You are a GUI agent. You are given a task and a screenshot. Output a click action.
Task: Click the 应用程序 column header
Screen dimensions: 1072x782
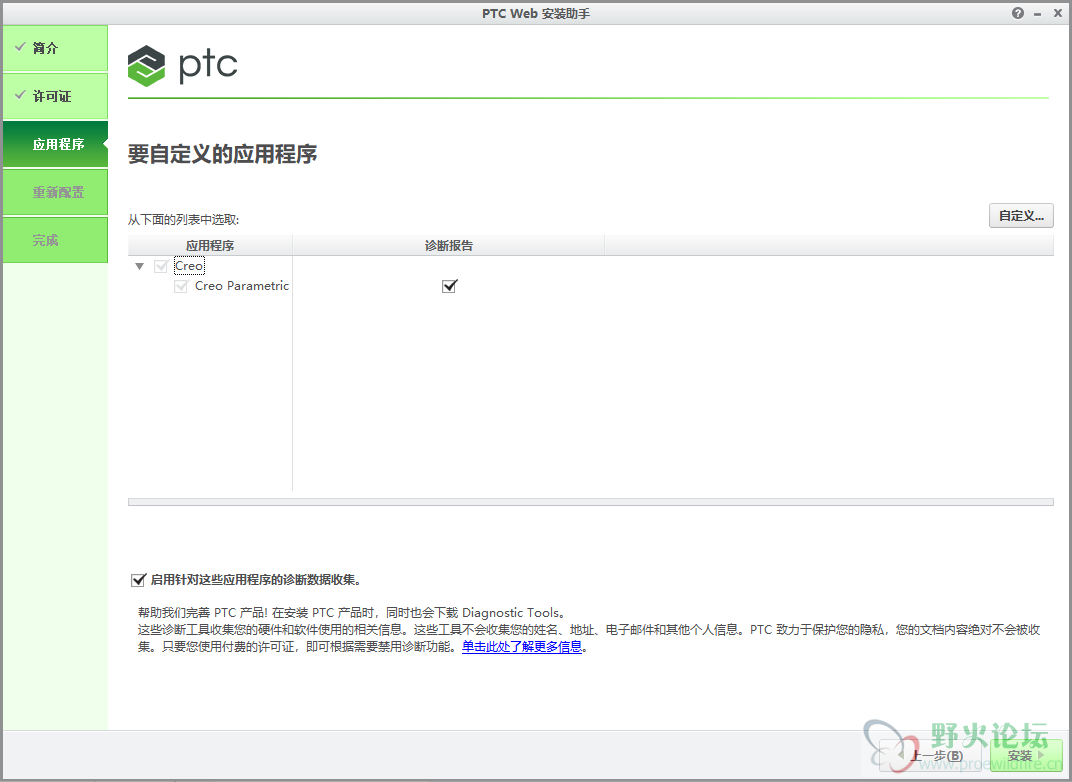[x=210, y=245]
